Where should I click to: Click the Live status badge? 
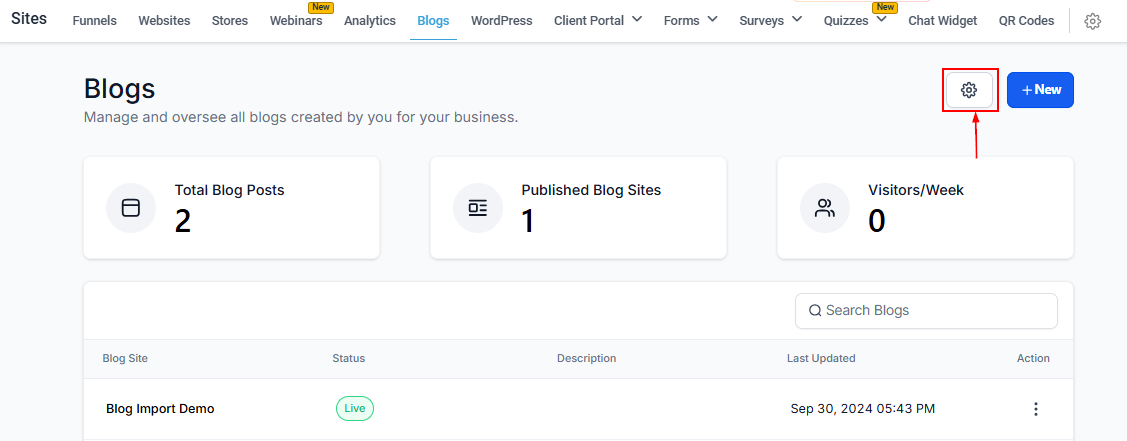pyautogui.click(x=355, y=408)
